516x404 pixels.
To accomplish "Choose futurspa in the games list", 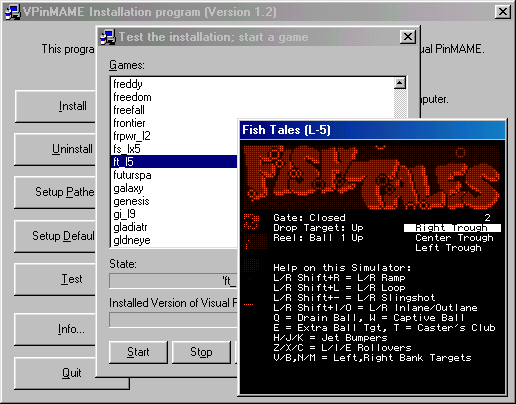I will click(132, 175).
